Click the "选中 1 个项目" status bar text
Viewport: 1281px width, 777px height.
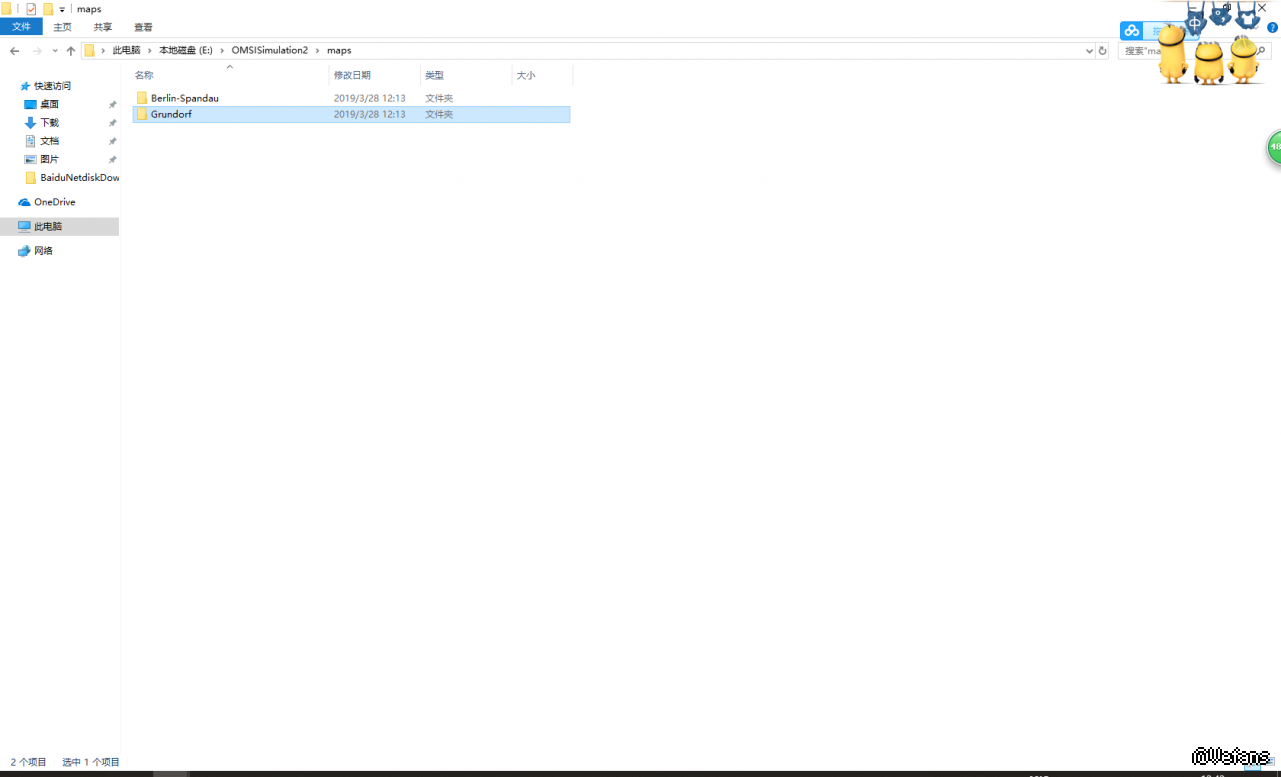point(91,762)
